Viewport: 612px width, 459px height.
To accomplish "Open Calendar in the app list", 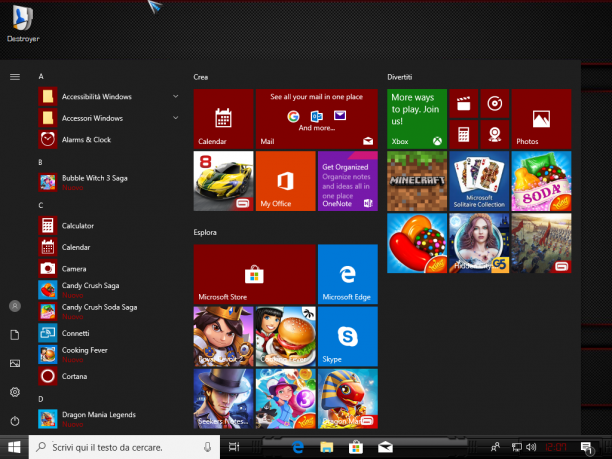I will [109, 247].
